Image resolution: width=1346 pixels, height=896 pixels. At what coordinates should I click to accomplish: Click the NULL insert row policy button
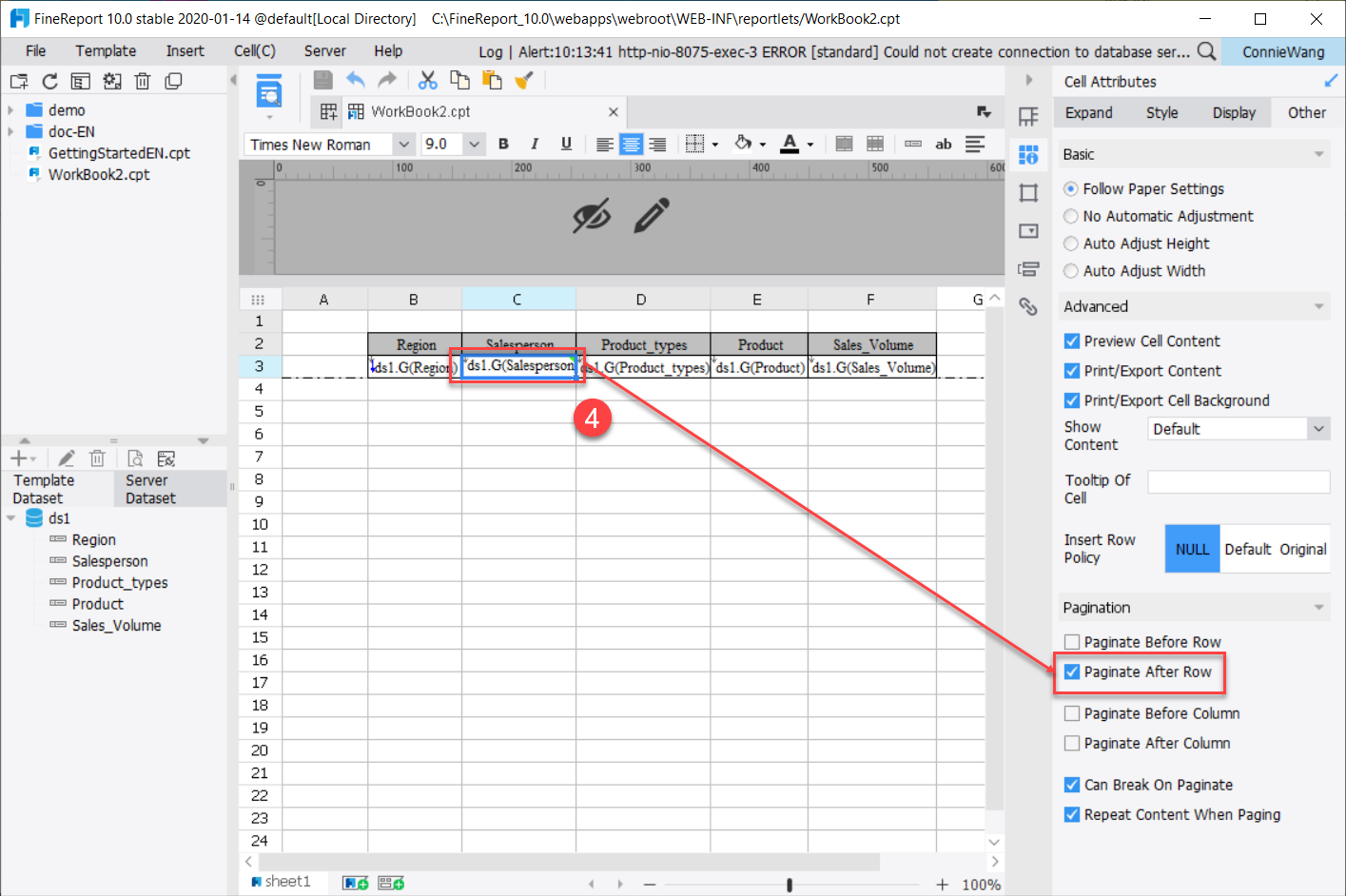1192,549
